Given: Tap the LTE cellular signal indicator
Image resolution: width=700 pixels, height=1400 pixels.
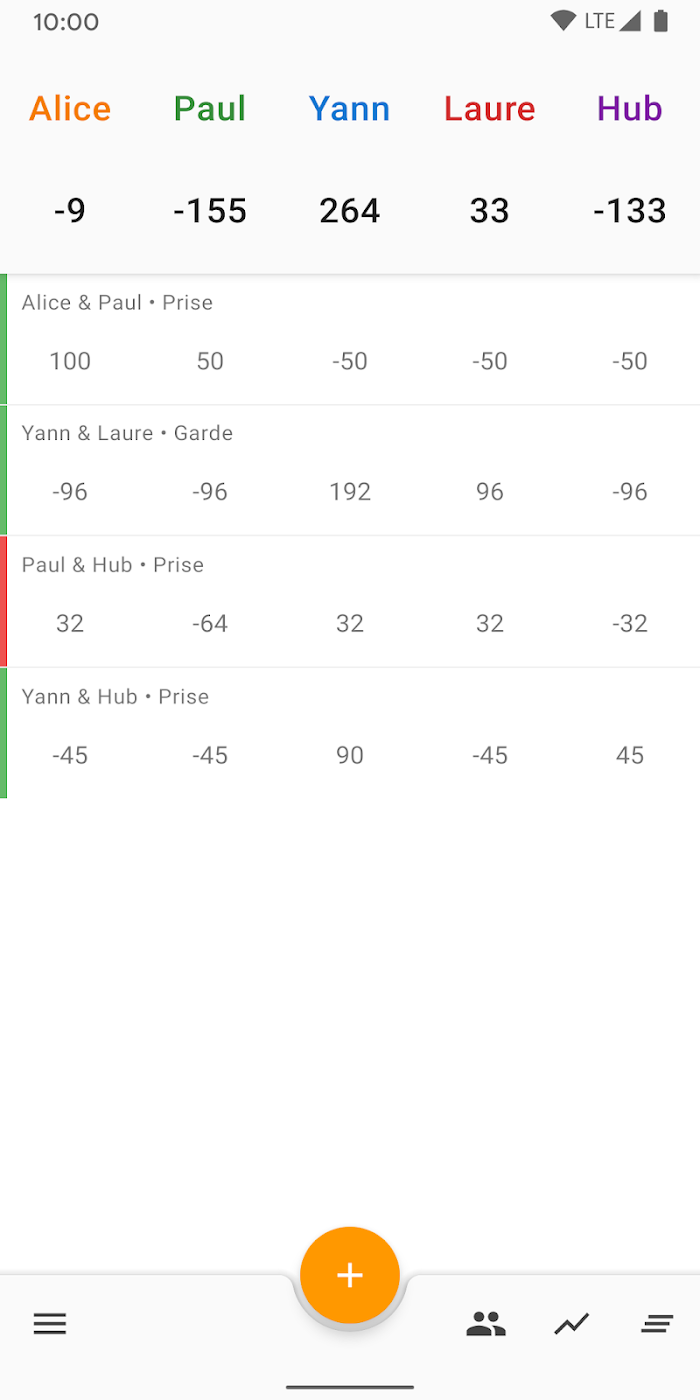Looking at the screenshot, I should (612, 21).
